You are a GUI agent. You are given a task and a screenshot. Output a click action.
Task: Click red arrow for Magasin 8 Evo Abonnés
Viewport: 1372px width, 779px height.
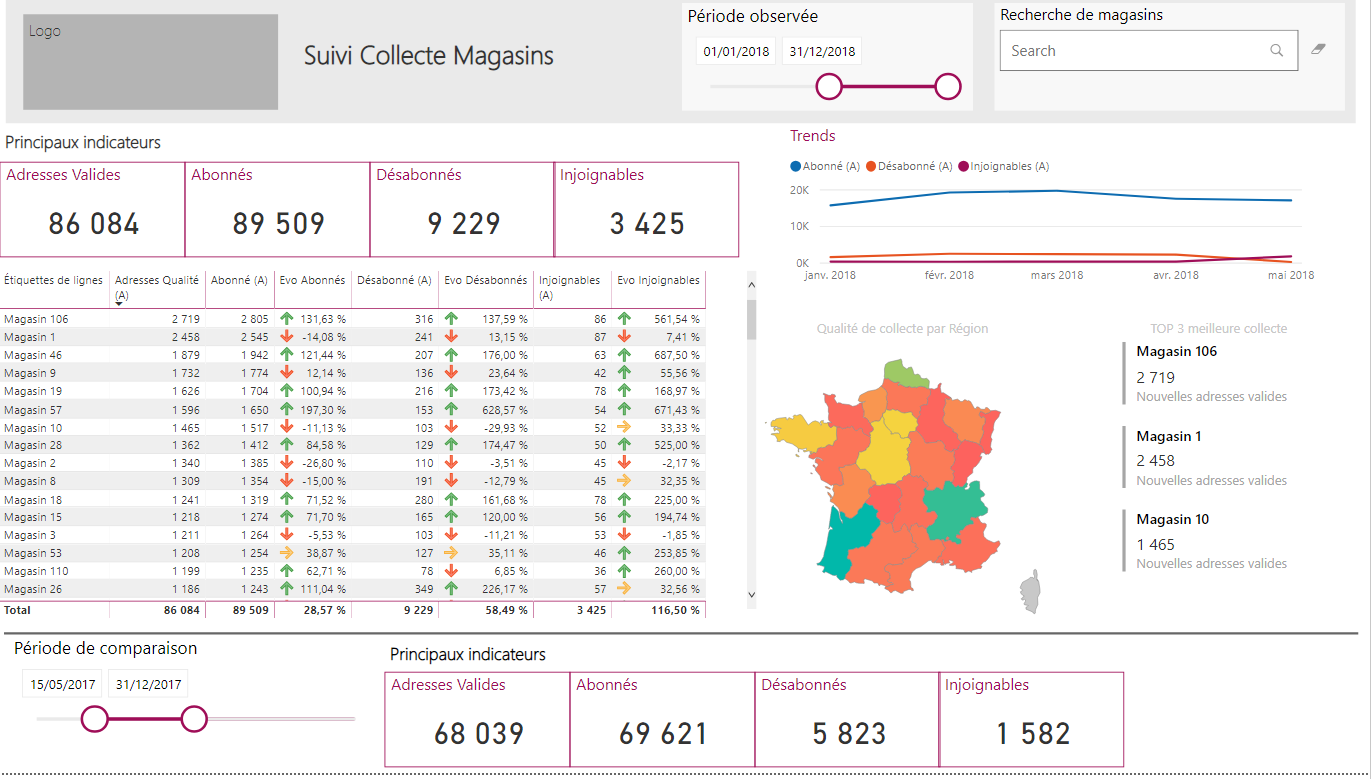pyautogui.click(x=287, y=481)
